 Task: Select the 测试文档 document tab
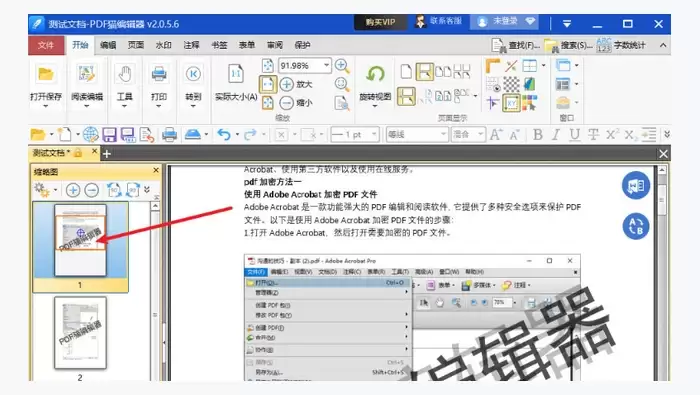(64, 153)
